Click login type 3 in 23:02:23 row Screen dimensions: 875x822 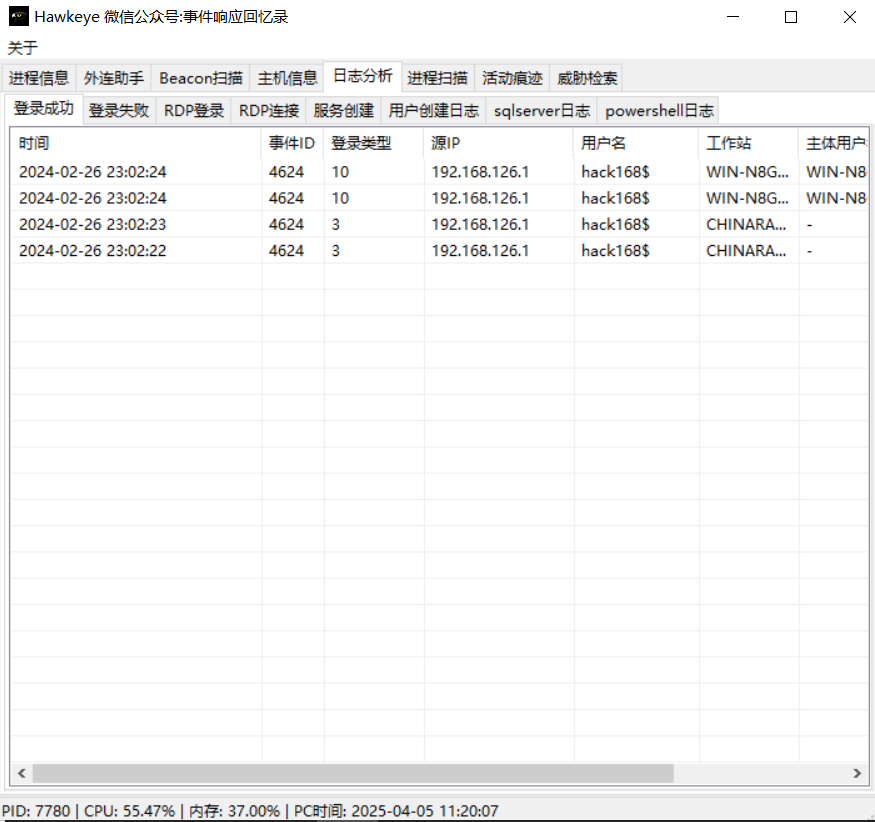(x=335, y=224)
